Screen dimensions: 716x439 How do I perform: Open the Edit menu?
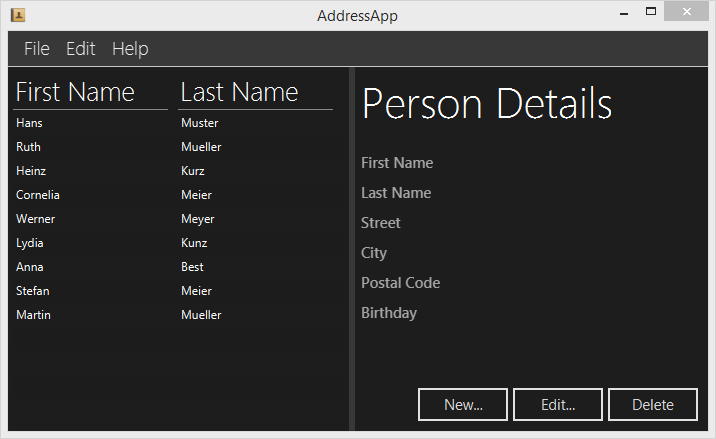pos(81,49)
